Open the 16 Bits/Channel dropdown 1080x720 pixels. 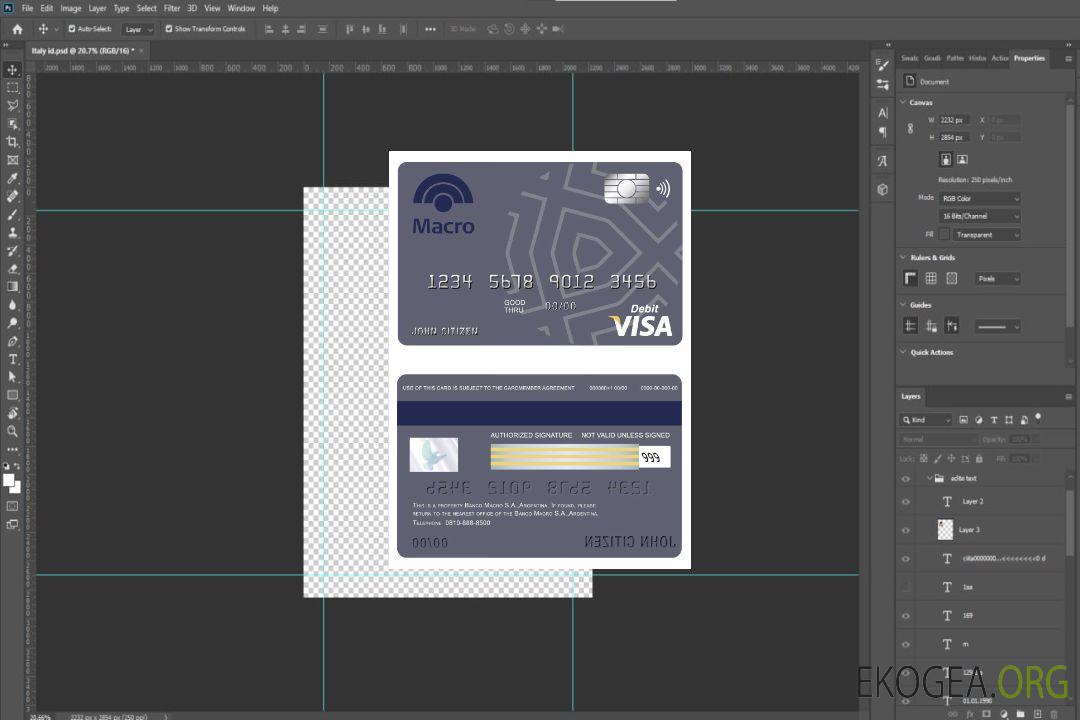tap(979, 216)
